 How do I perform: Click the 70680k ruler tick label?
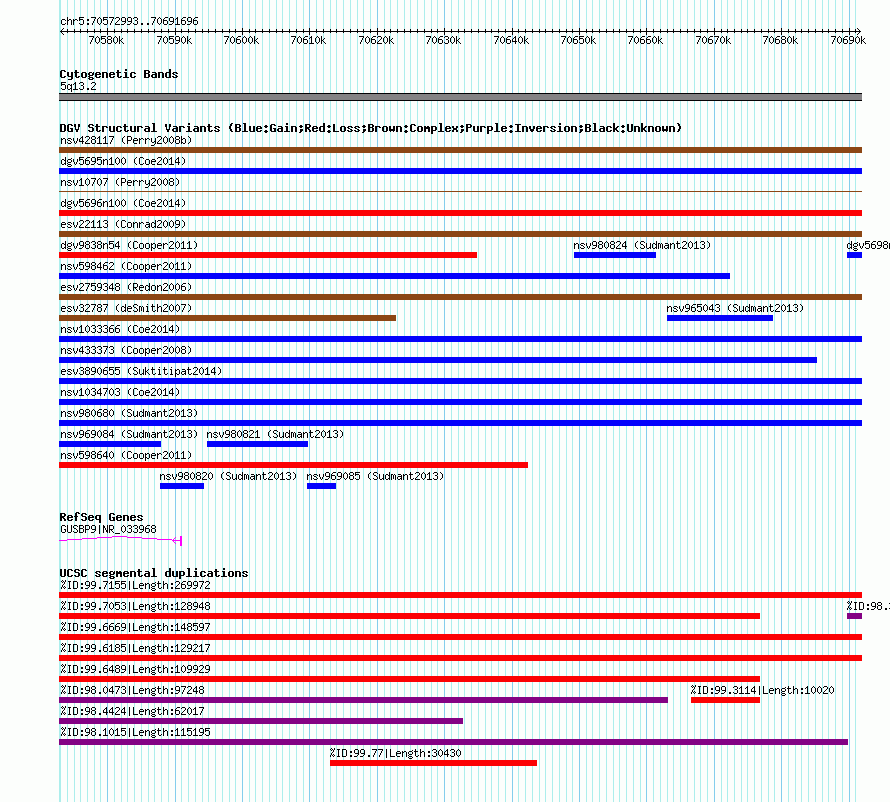pyautogui.click(x=780, y=40)
